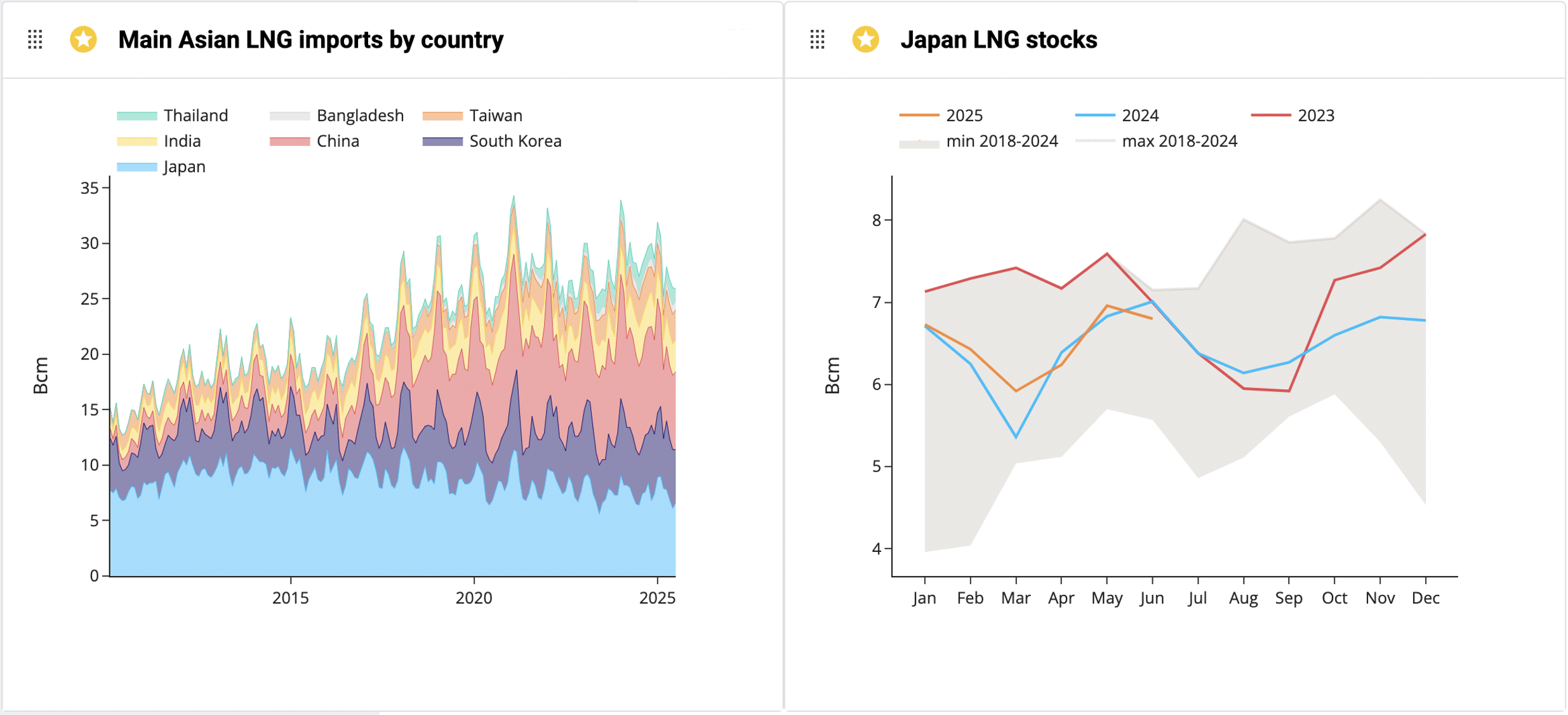
Task: Click favorite star on Main Asian LNG imports
Action: 83,39
